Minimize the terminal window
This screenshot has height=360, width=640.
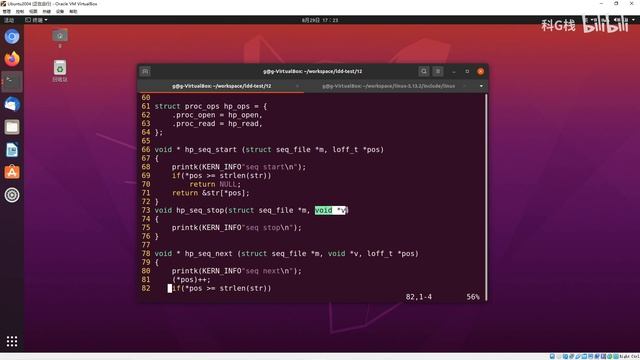point(454,71)
